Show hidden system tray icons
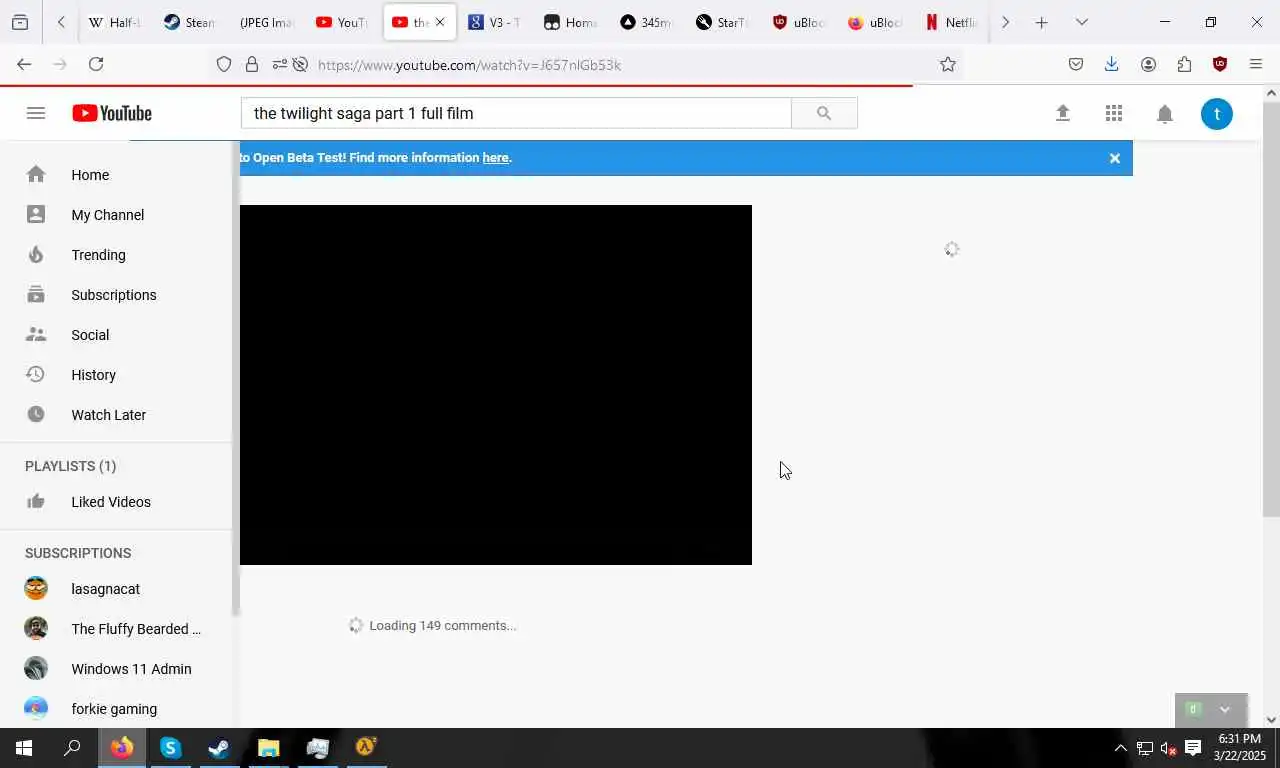 [1120, 748]
